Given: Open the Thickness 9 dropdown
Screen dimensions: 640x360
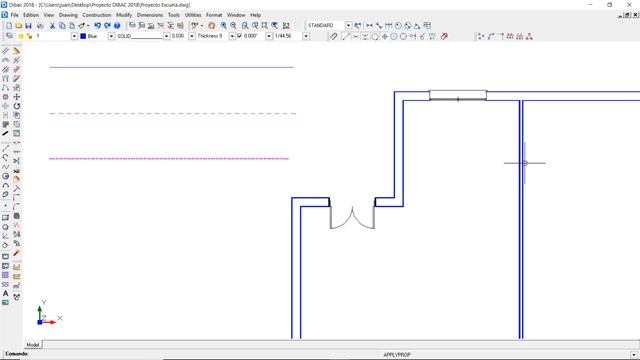Looking at the screenshot, I should pos(232,36).
